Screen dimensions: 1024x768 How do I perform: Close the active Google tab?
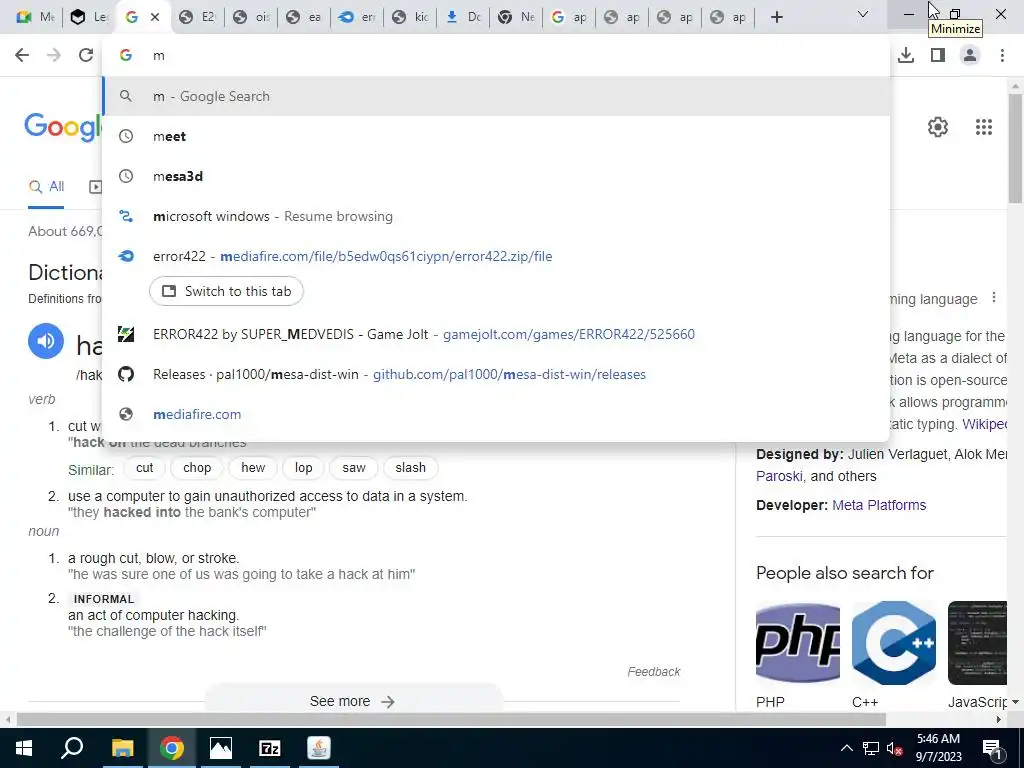[155, 17]
